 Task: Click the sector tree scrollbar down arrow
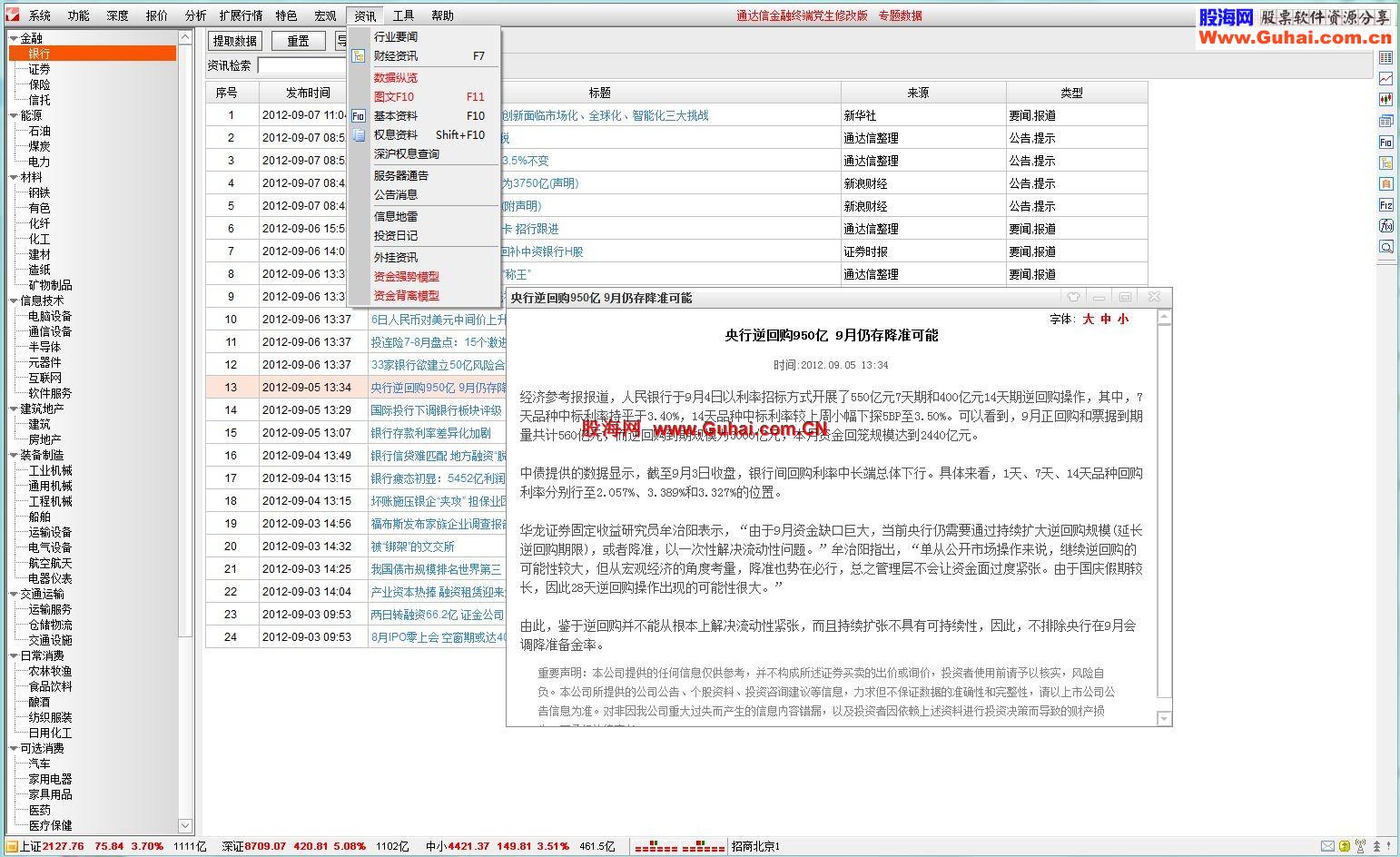click(185, 825)
